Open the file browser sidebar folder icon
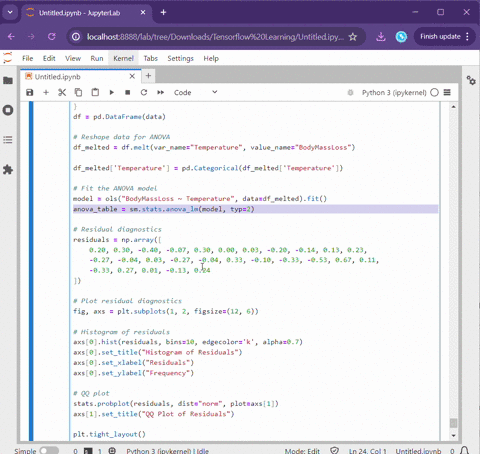This screenshot has width=480, height=454. tap(8, 80)
